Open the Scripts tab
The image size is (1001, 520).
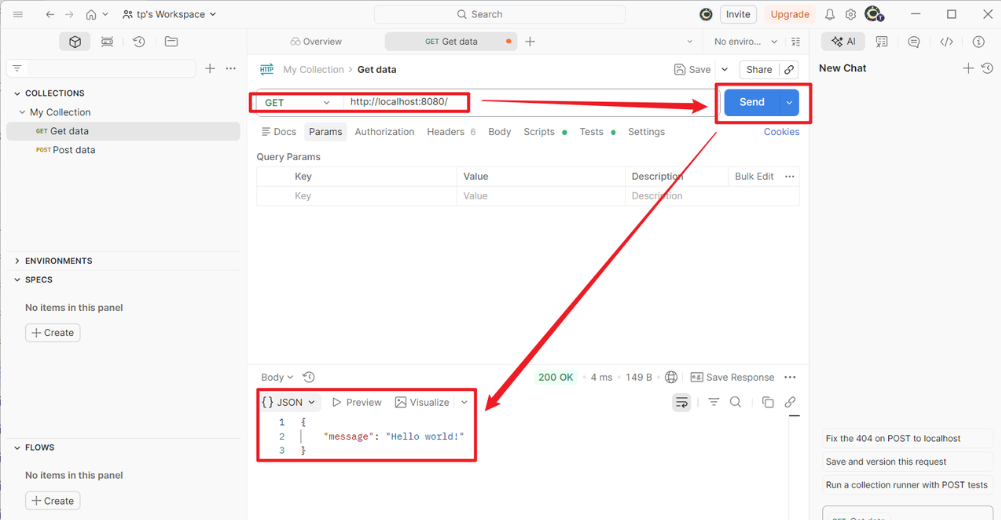click(545, 132)
